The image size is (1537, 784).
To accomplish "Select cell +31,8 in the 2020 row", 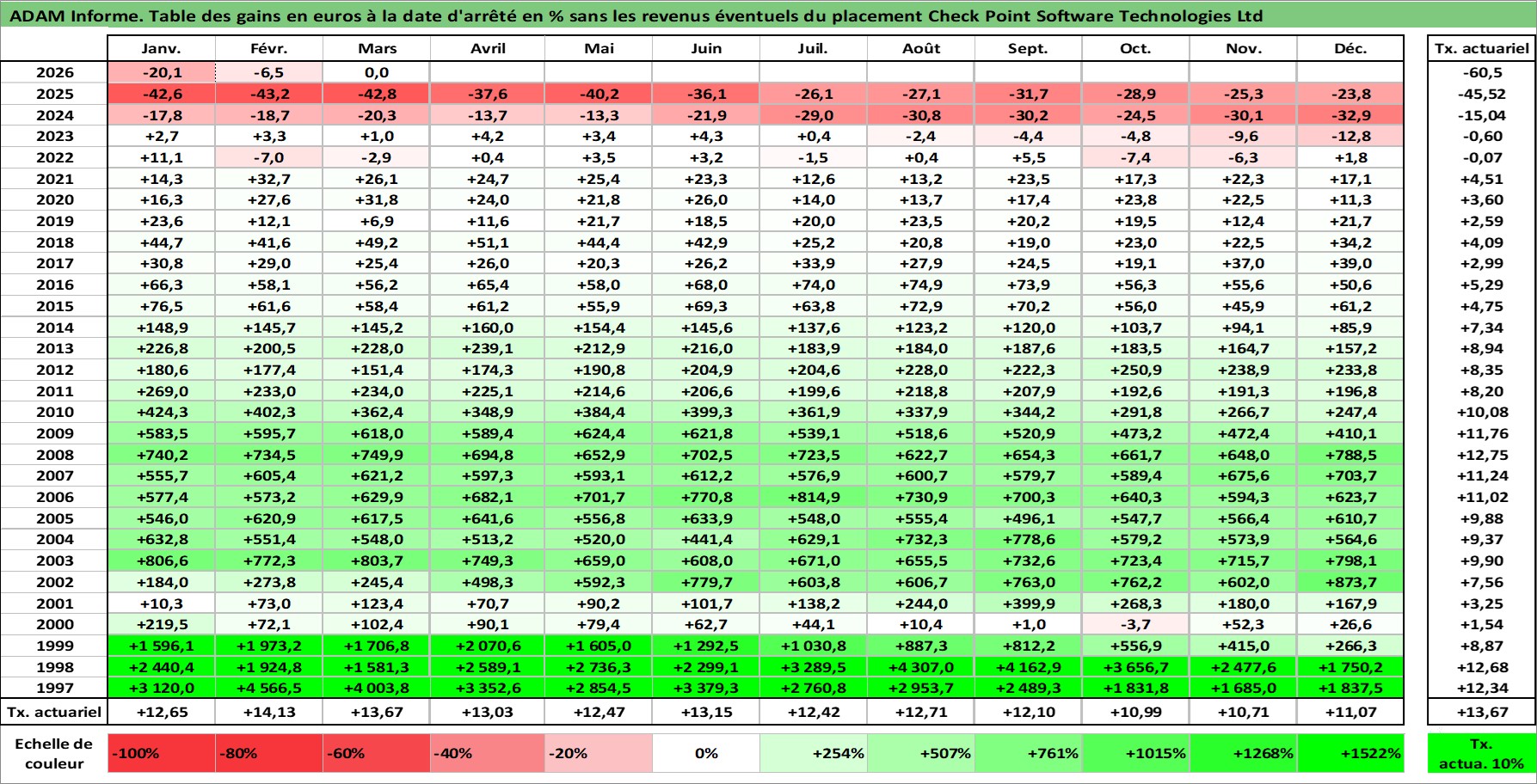I will pos(377,199).
